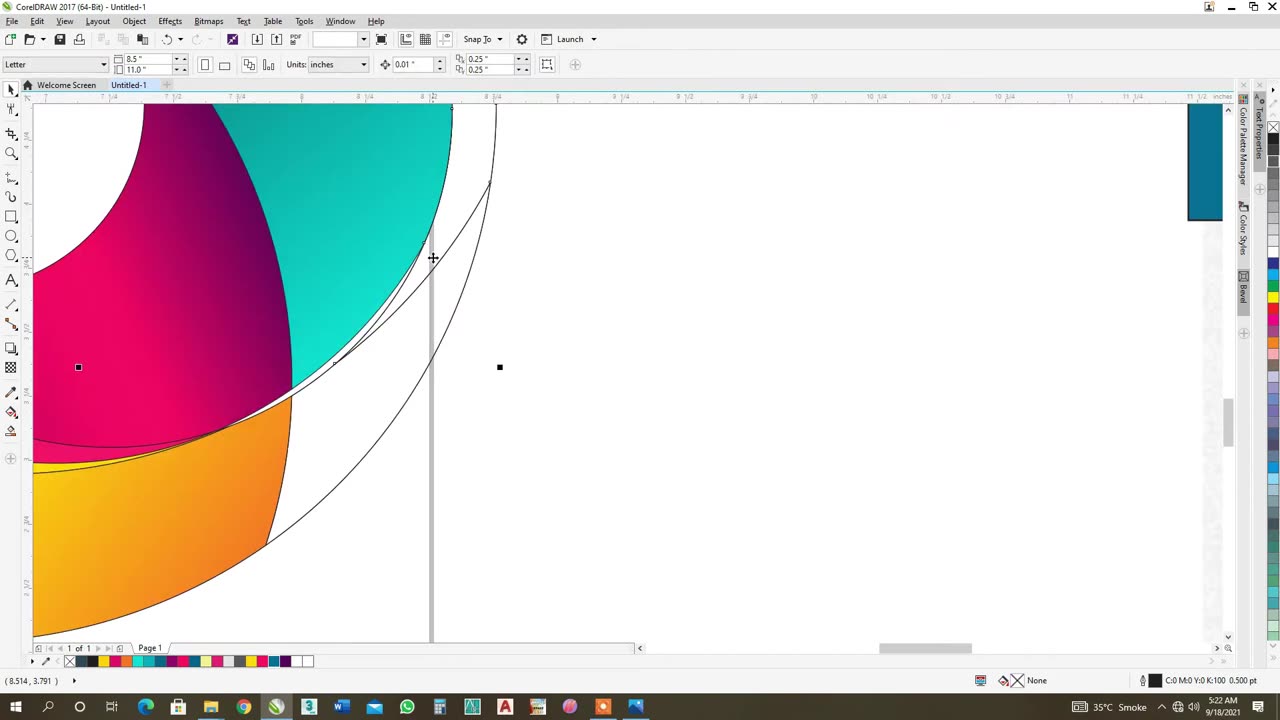Select the Zoom tool in toolbox
The height and width of the screenshot is (720, 1280).
[x=11, y=154]
